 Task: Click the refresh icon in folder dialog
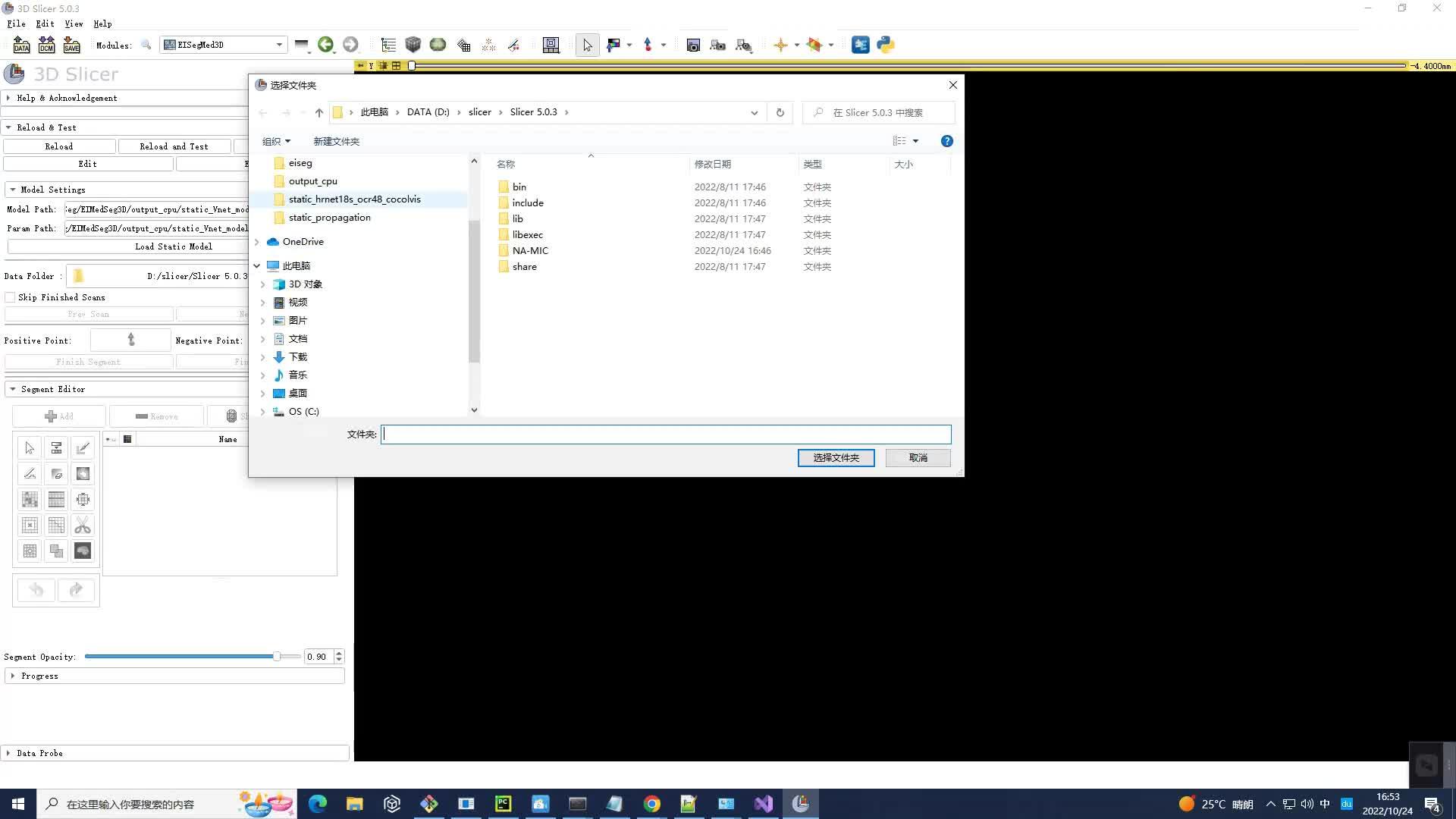tap(780, 112)
